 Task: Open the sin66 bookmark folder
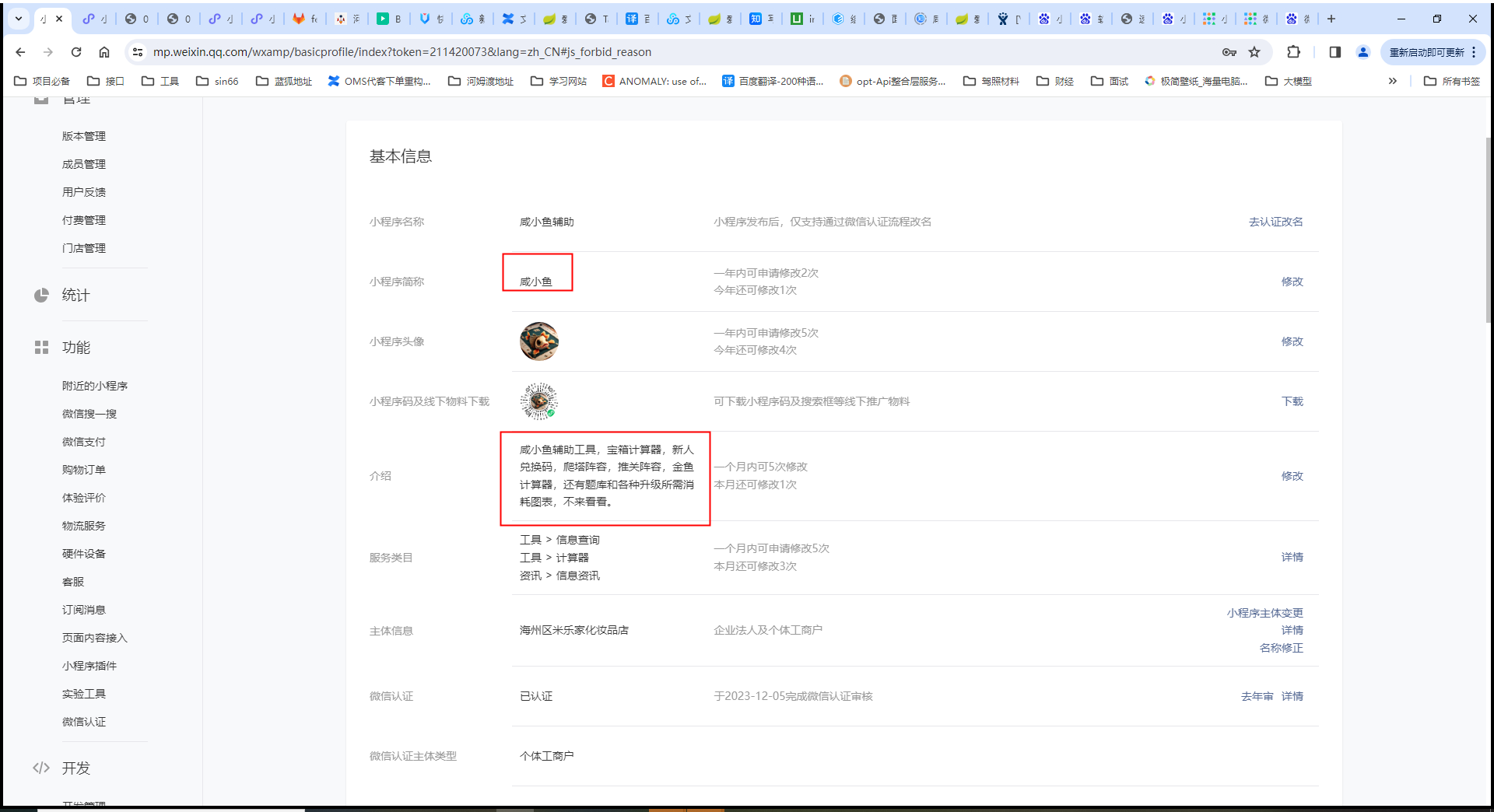[x=217, y=81]
